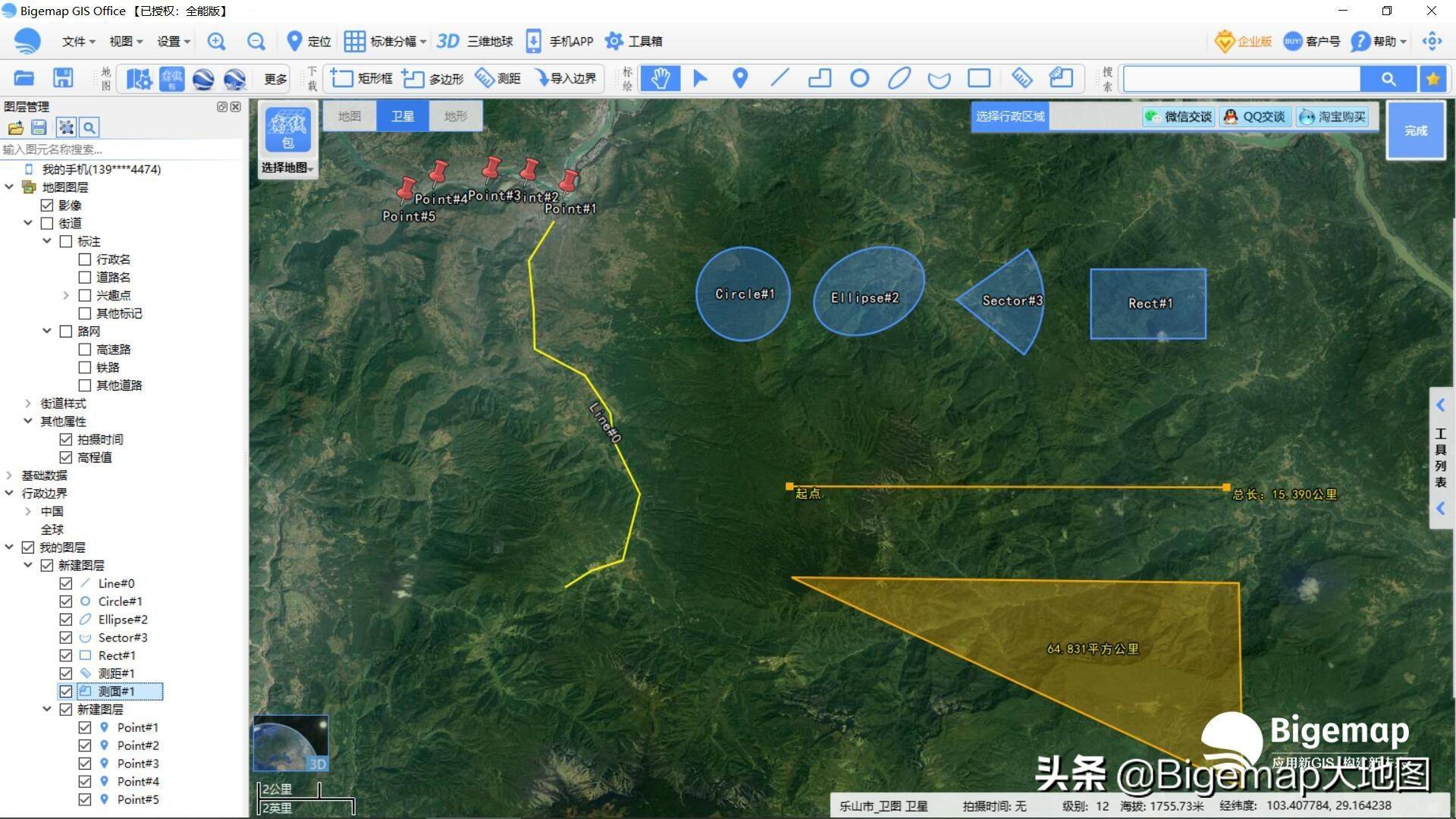Select the add point marker tool
This screenshot has height=819, width=1456.
click(740, 78)
